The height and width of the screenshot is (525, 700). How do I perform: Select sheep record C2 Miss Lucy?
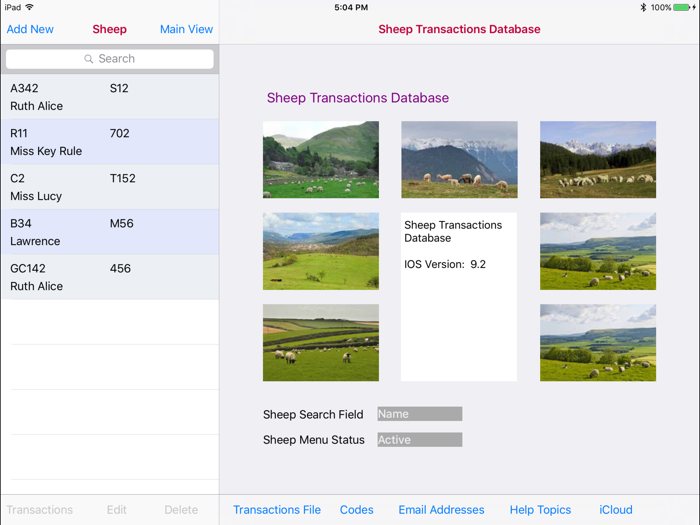pyautogui.click(x=110, y=187)
